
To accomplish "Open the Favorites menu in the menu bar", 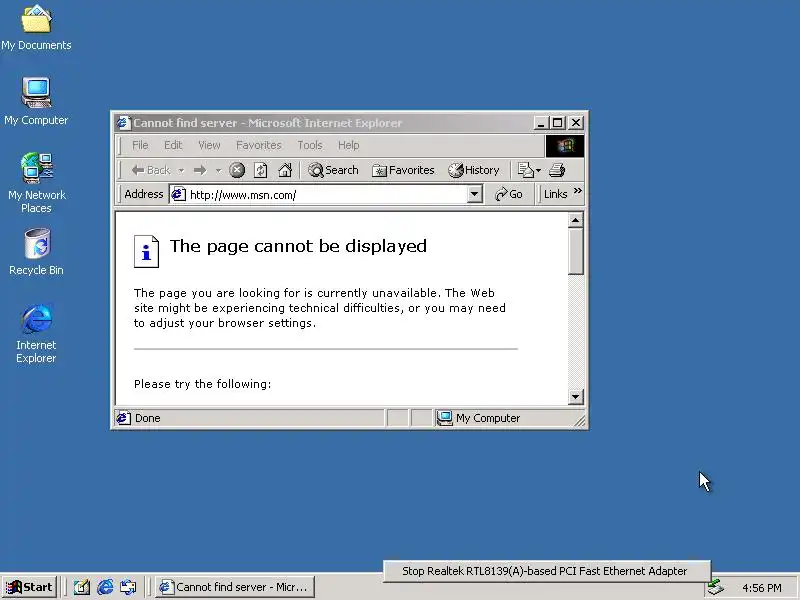I will point(259,145).
